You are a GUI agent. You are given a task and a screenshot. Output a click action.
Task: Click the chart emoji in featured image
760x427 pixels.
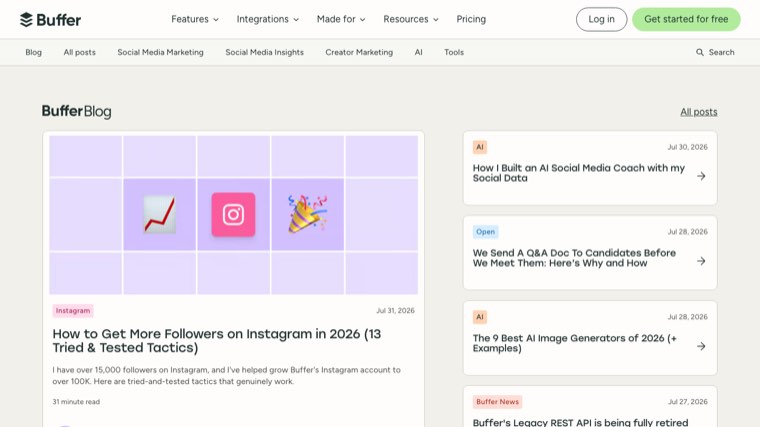[159, 215]
